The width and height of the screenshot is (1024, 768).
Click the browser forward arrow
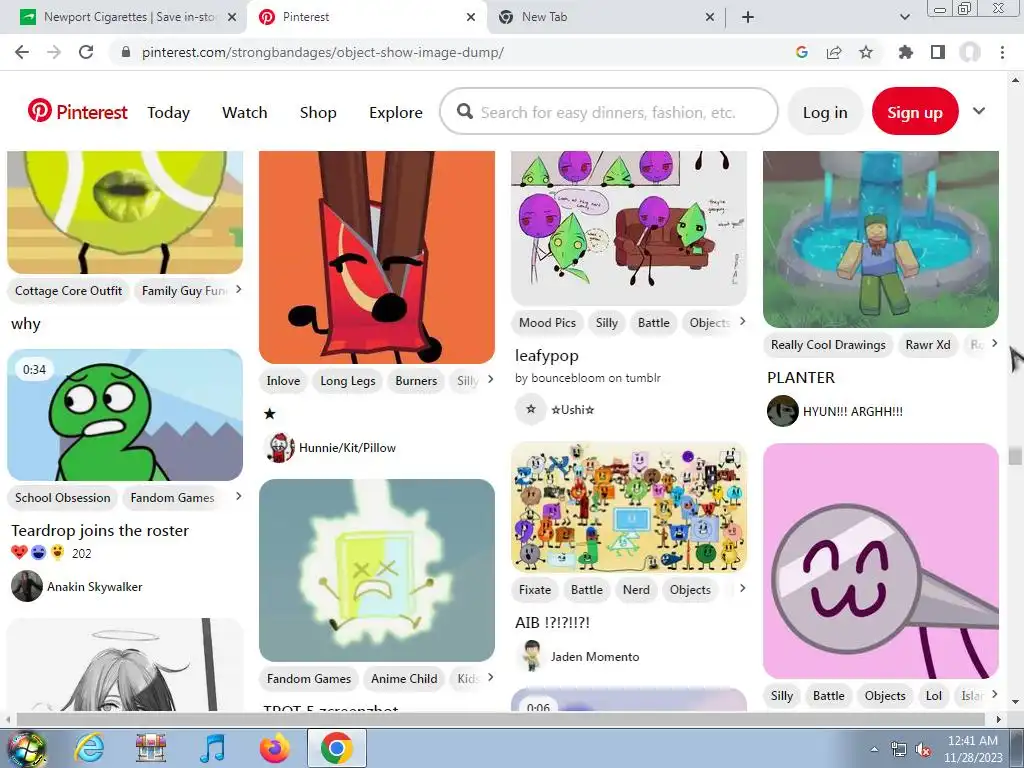(54, 52)
